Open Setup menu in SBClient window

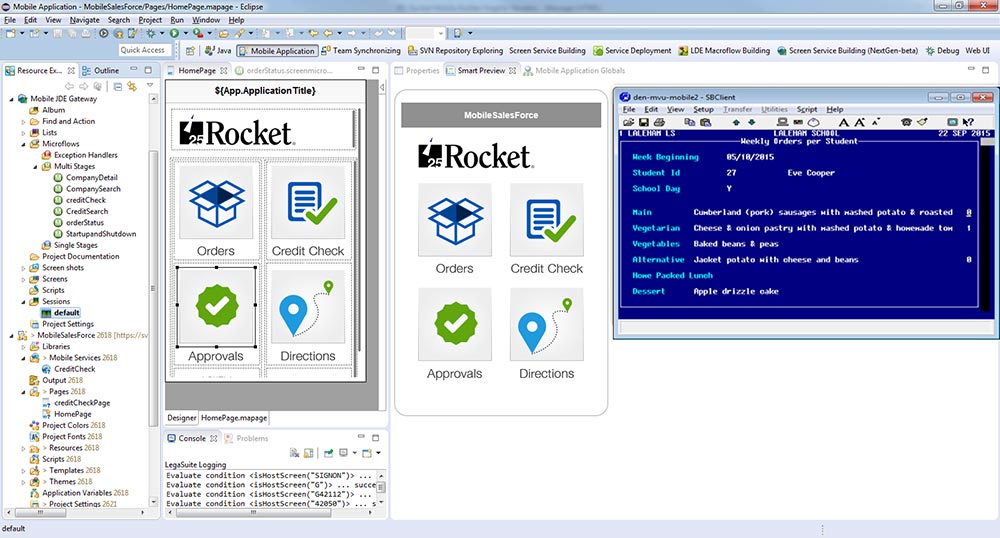(703, 109)
